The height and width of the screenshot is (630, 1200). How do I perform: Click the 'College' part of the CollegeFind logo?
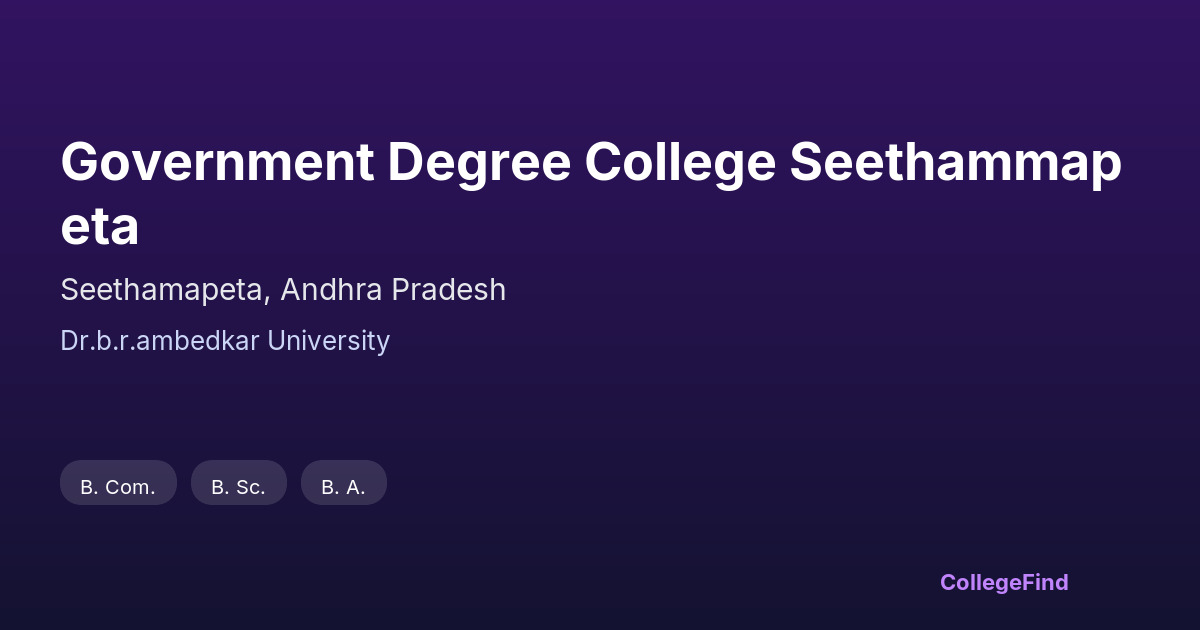pyautogui.click(x=980, y=582)
